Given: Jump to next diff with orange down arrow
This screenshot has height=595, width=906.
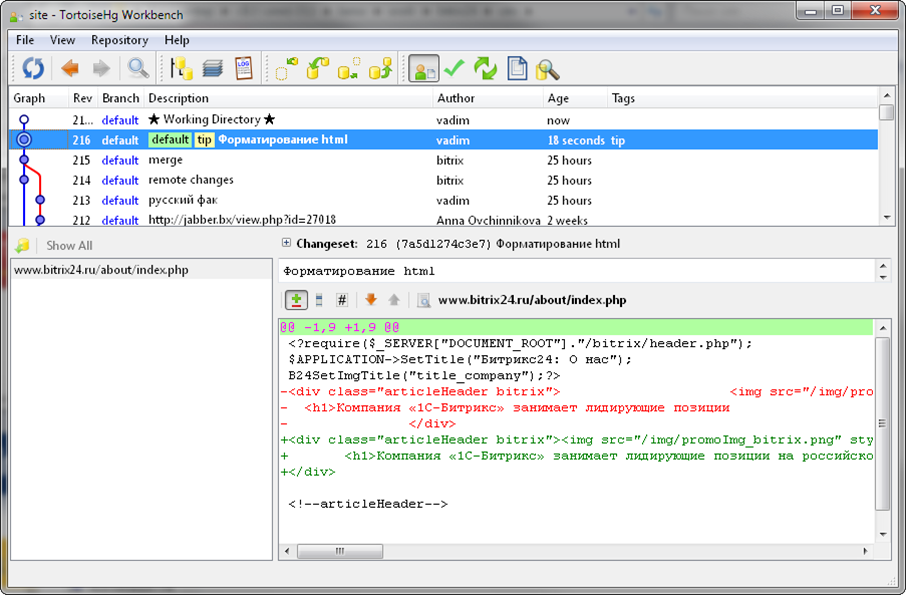Looking at the screenshot, I should 371,299.
